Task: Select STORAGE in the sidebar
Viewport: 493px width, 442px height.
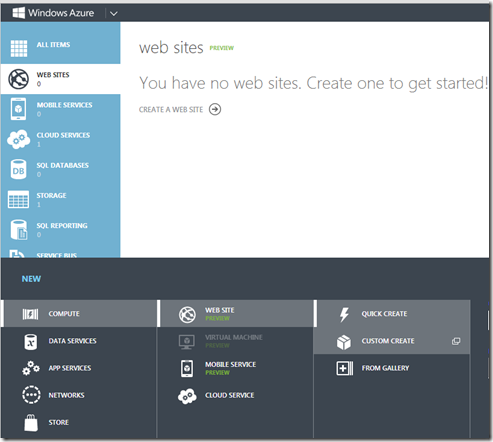Action: click(x=51, y=195)
